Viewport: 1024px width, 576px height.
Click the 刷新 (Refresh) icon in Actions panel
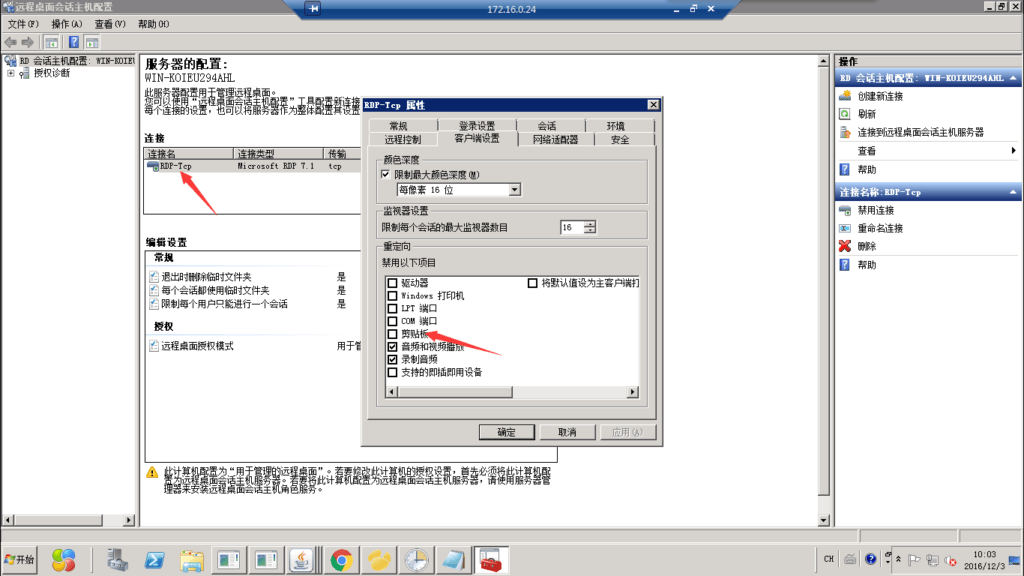(x=846, y=115)
